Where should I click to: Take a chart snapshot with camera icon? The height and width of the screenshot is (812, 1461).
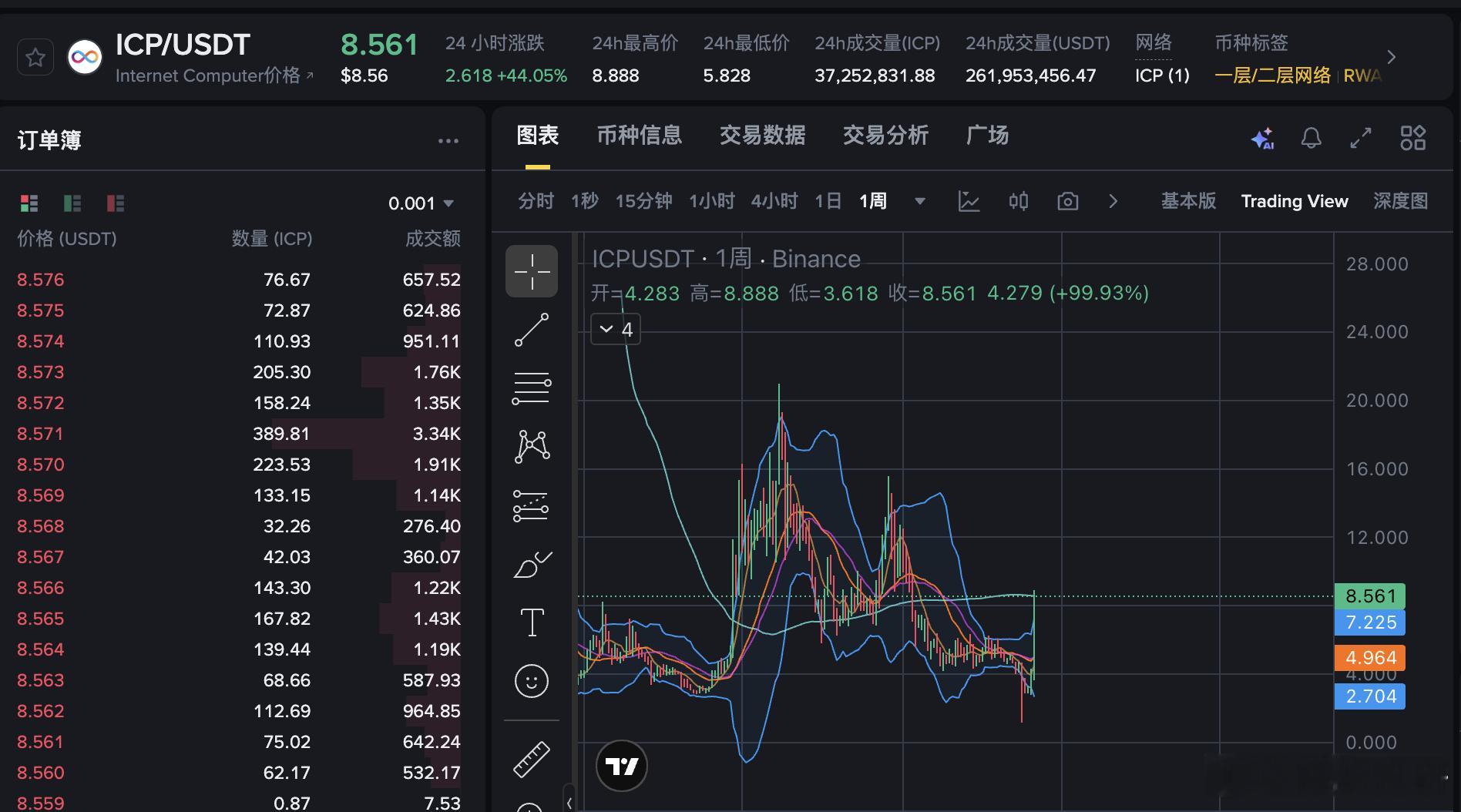(1067, 201)
